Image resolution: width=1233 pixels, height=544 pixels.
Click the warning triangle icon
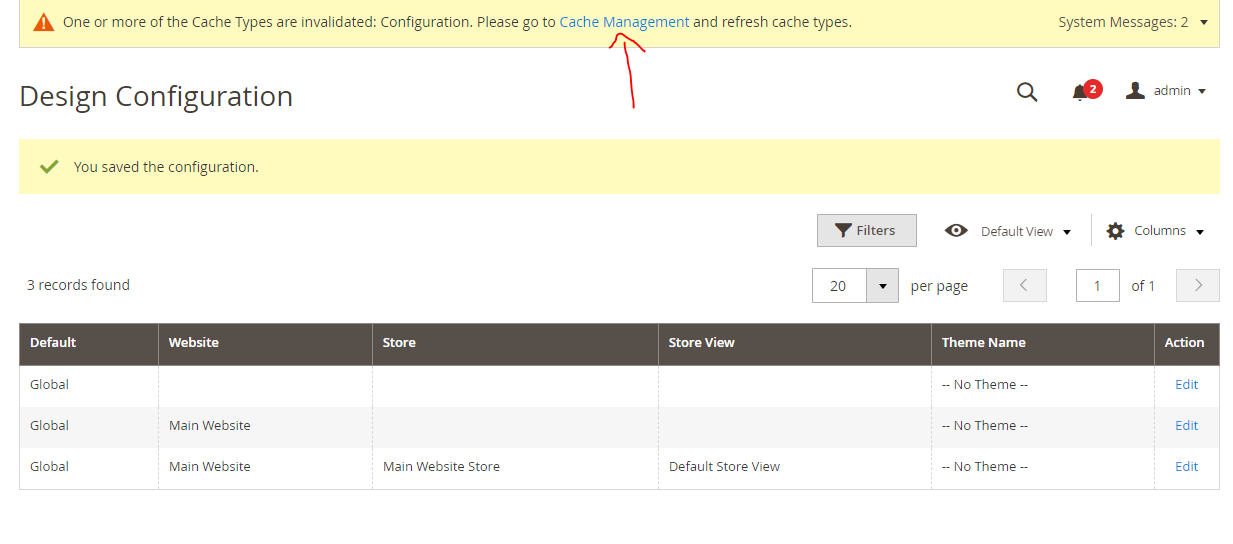click(x=43, y=22)
